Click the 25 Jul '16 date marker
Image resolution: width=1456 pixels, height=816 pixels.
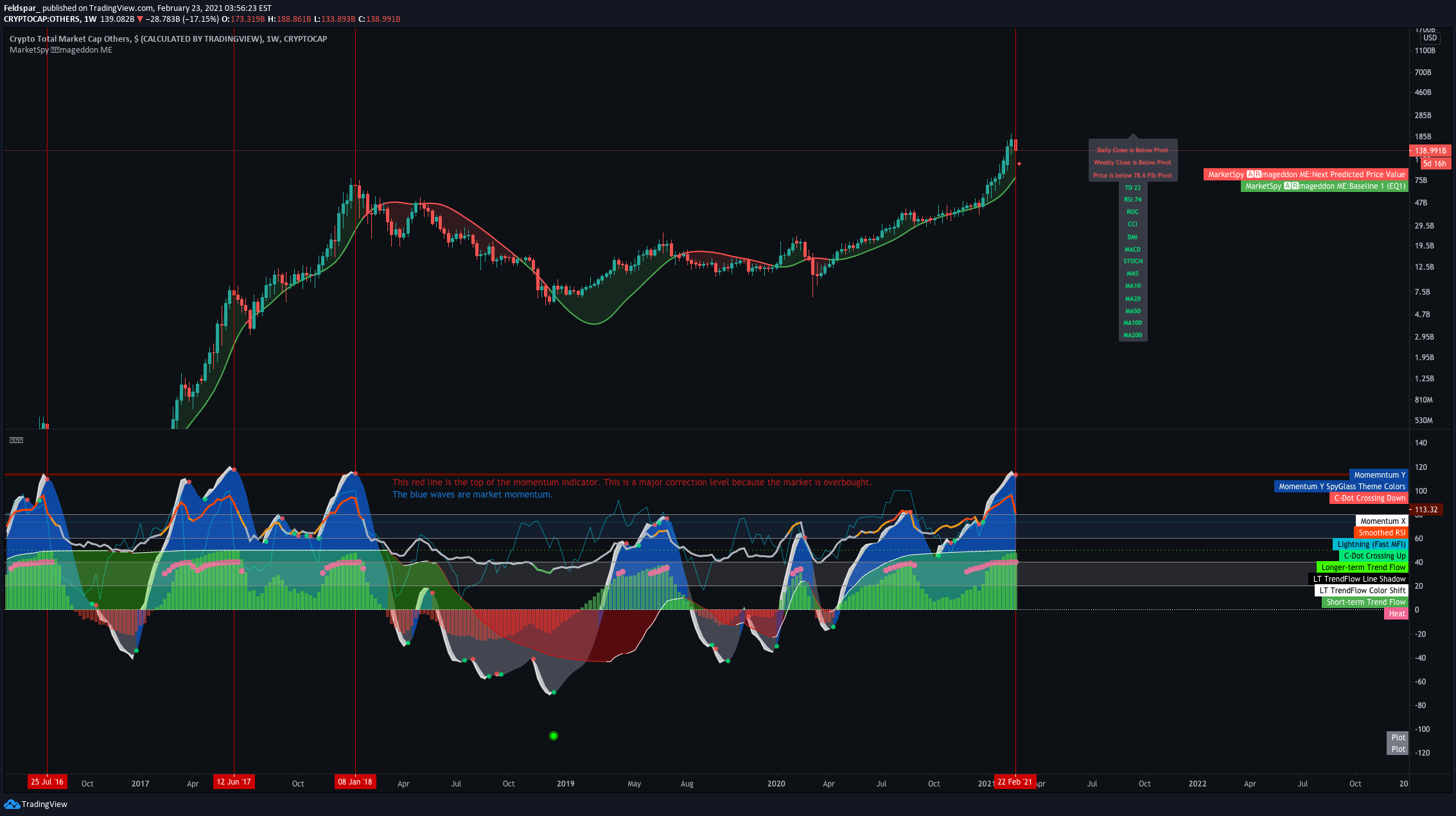tap(47, 782)
